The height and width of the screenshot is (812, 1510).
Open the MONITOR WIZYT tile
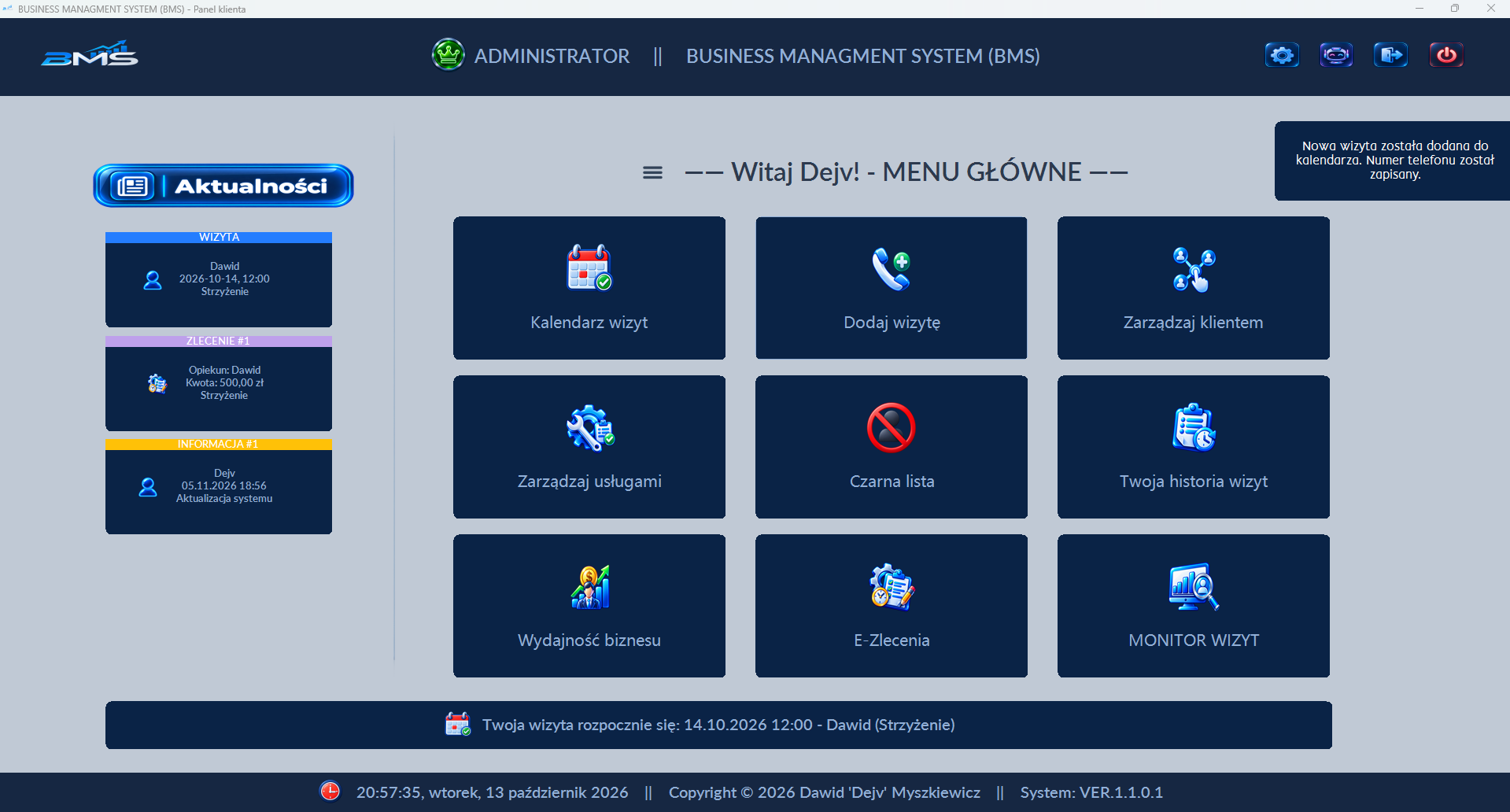tap(1194, 606)
